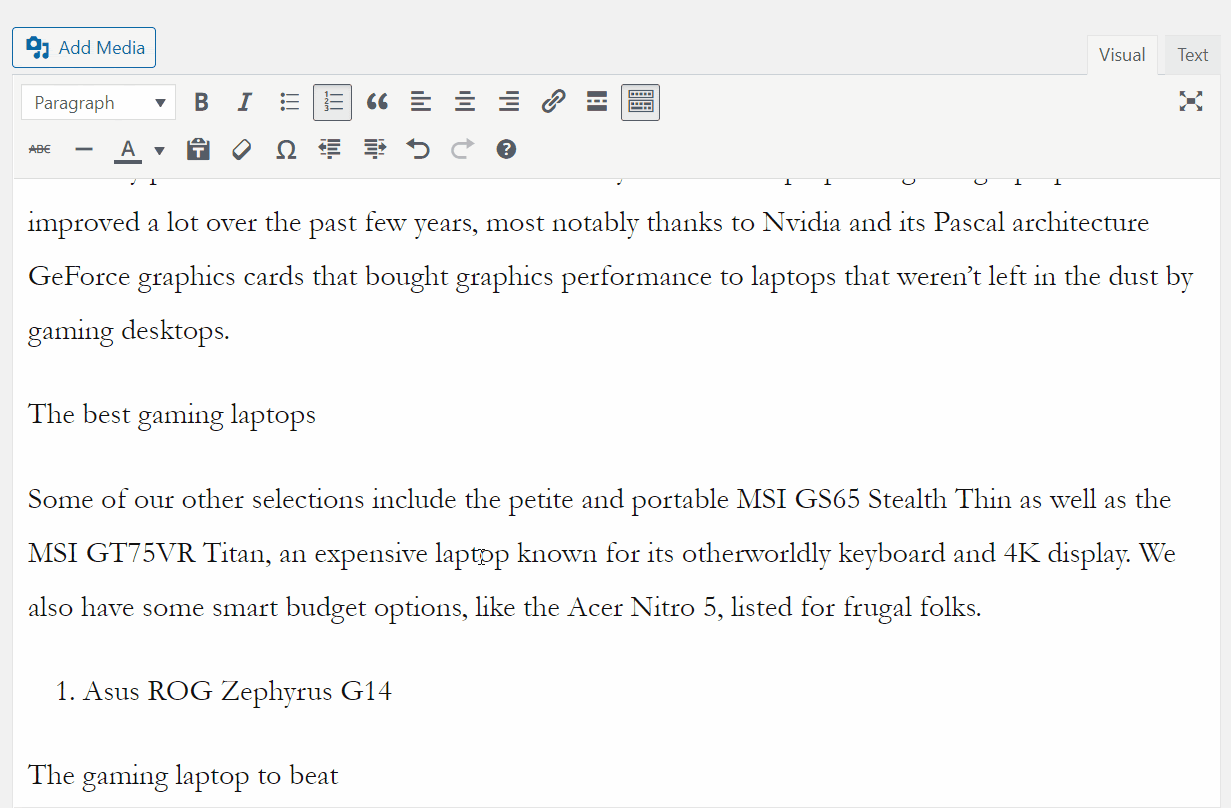
Task: Apply the current text color
Action: point(127,149)
